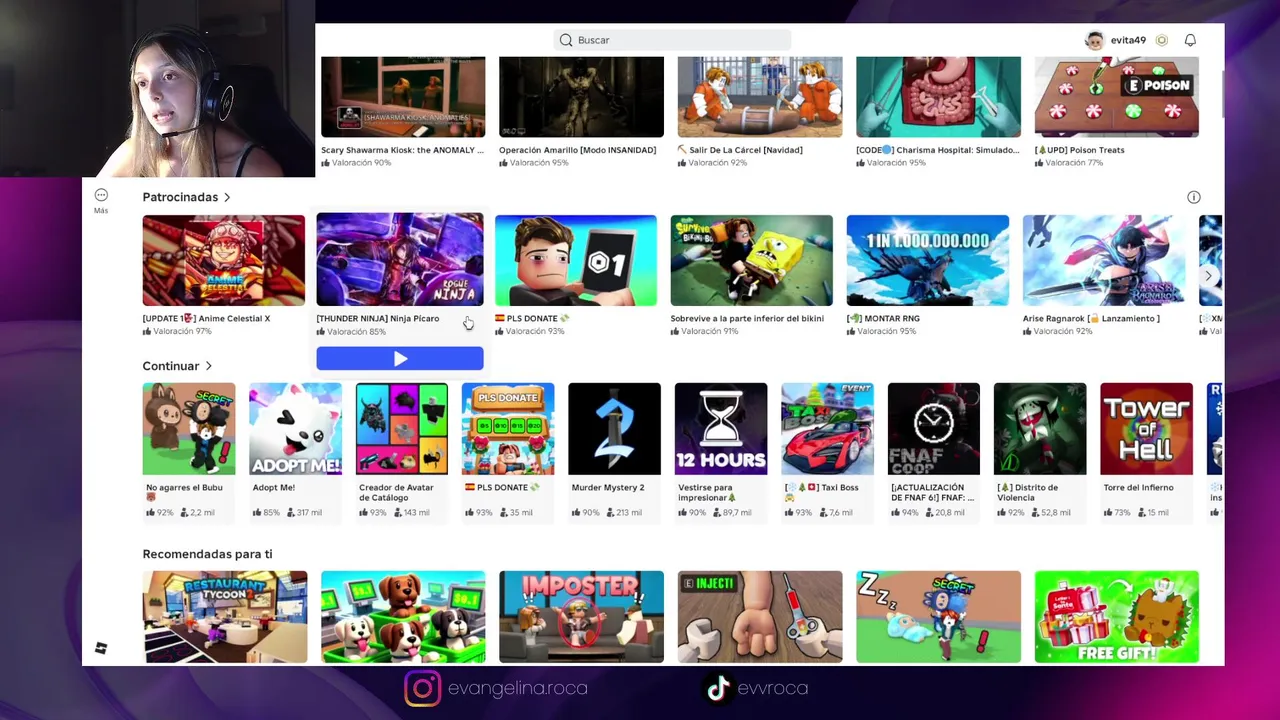This screenshot has height=720, width=1280.
Task: Click the MONTAR RNG title text
Action: (x=884, y=319)
